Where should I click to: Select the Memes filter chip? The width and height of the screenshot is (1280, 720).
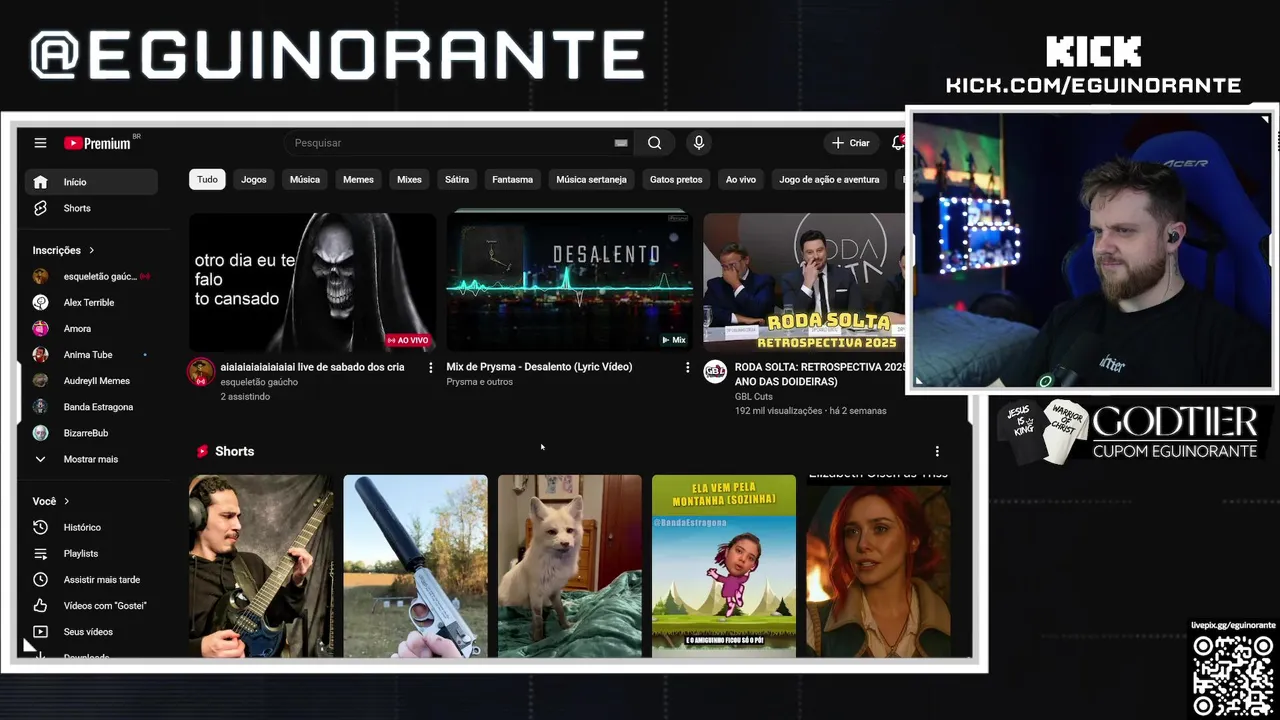coord(358,180)
